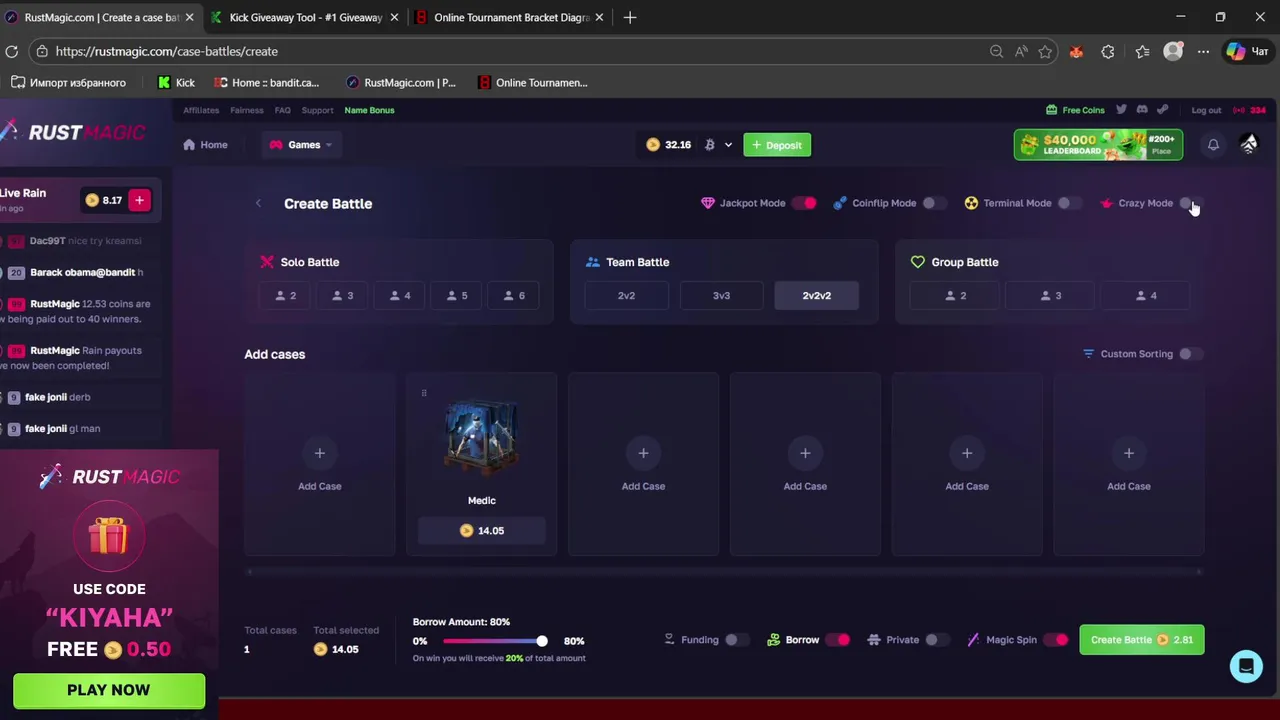Screen dimensions: 1280x720
Task: Switch to Kick Giveaway Tool browser tab
Action: coord(305,17)
